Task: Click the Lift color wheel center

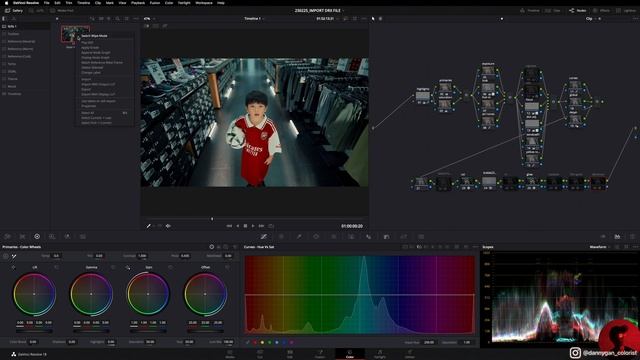Action: (34, 294)
